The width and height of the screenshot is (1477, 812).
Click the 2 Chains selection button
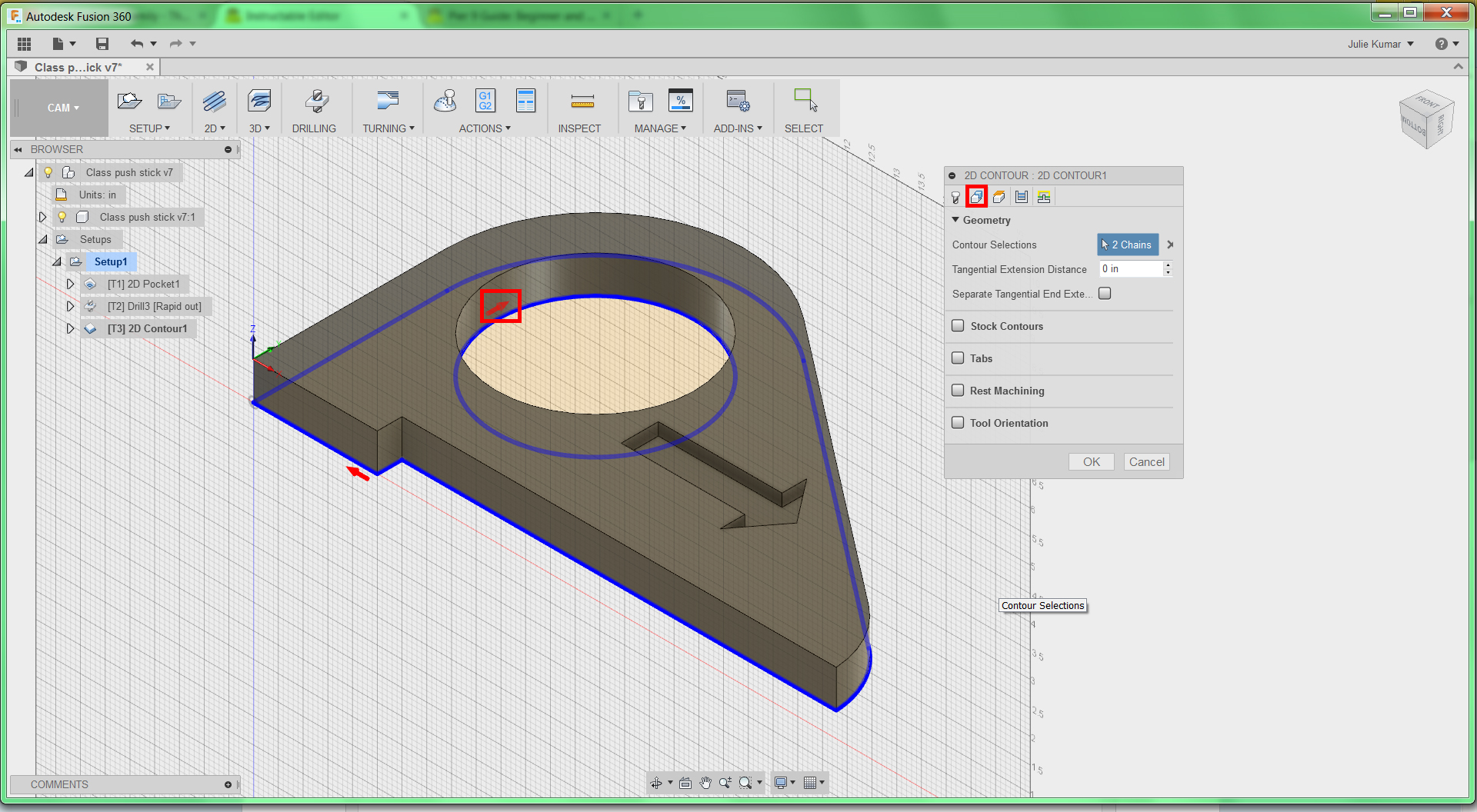(x=1128, y=245)
